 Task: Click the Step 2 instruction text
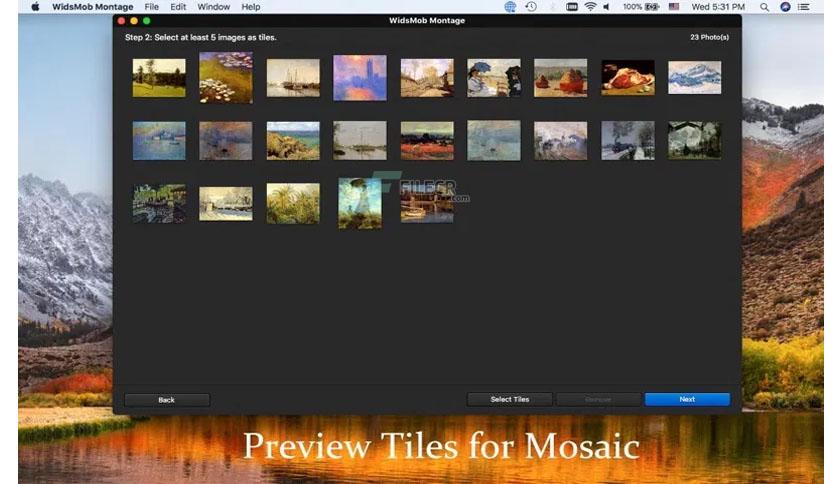200,37
